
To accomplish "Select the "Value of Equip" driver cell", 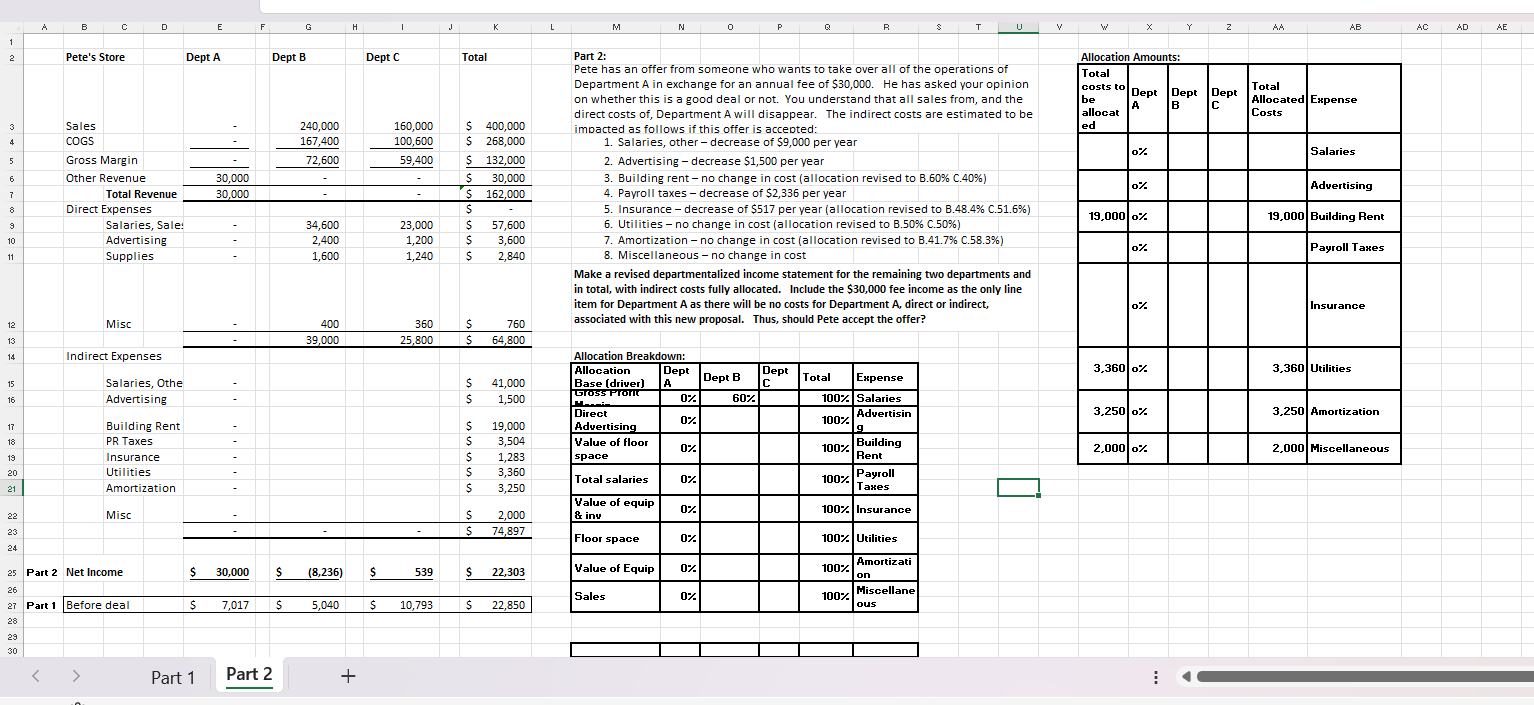I will click(615, 568).
